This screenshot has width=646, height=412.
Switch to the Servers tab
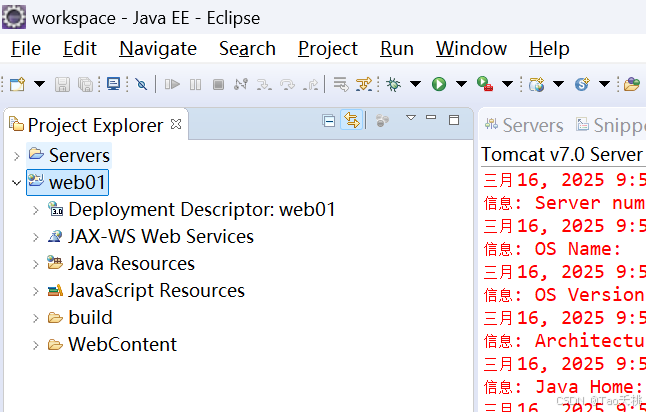tap(524, 125)
